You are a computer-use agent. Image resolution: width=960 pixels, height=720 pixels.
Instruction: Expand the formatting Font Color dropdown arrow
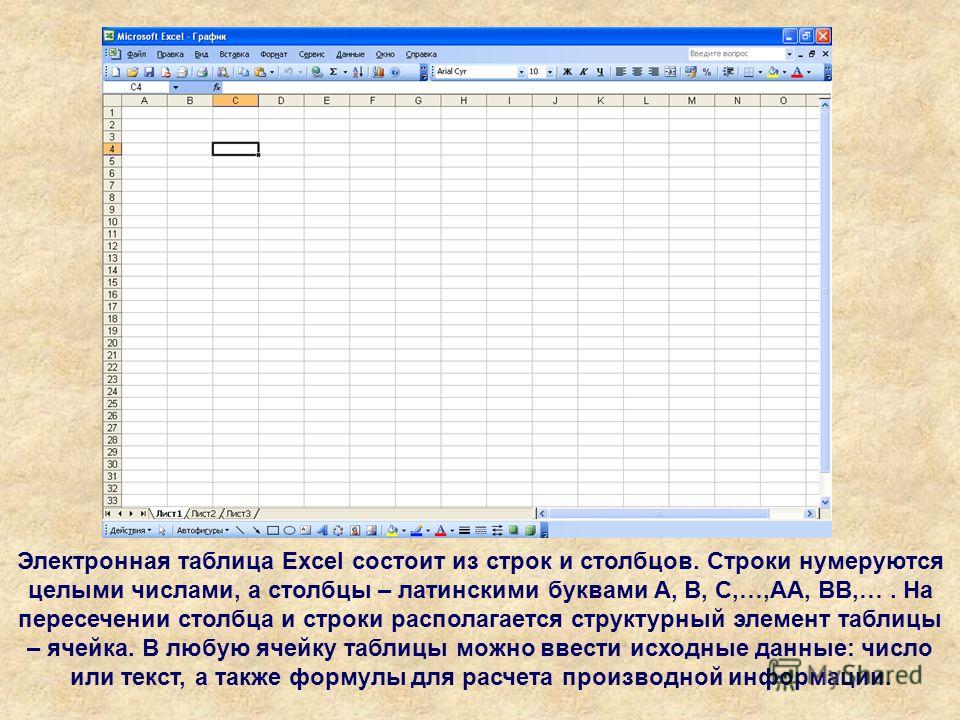pos(809,72)
